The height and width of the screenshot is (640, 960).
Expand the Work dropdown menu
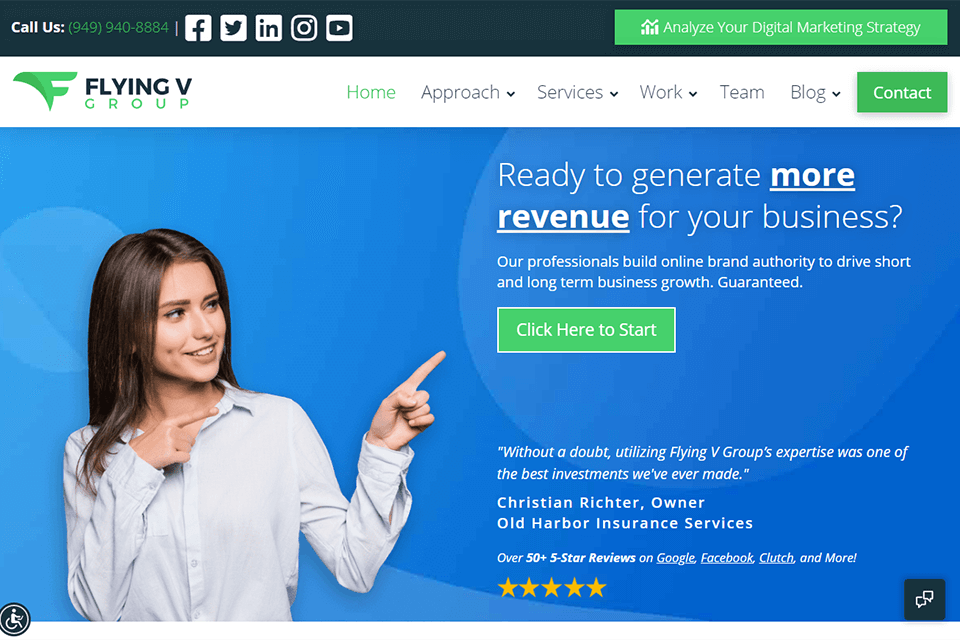[x=668, y=92]
